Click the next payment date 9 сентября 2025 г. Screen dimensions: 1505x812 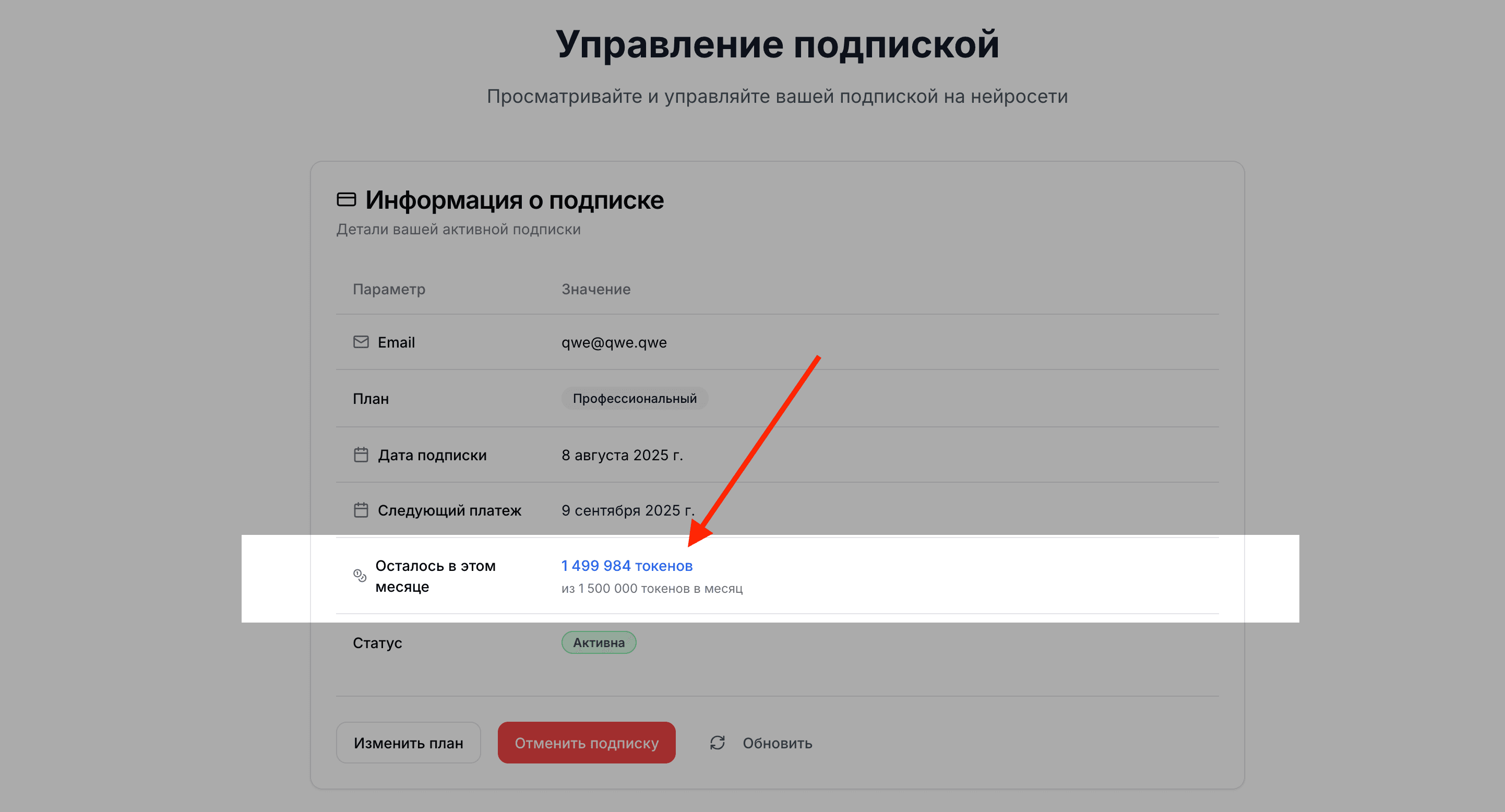(x=627, y=509)
